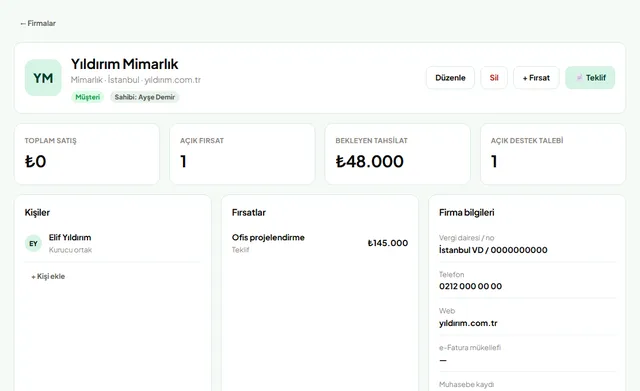
Task: Open the Açık Destek Talebi card
Action: click(x=553, y=154)
